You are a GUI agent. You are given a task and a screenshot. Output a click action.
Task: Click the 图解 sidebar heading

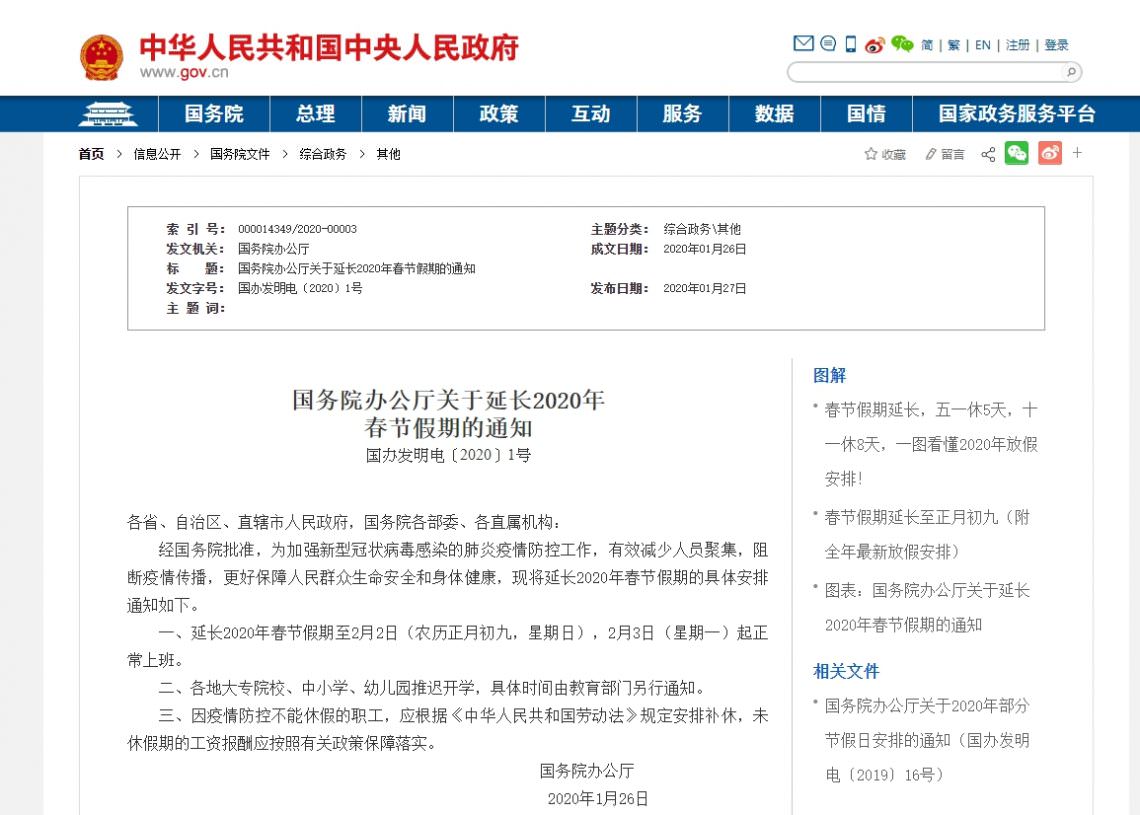[x=830, y=375]
